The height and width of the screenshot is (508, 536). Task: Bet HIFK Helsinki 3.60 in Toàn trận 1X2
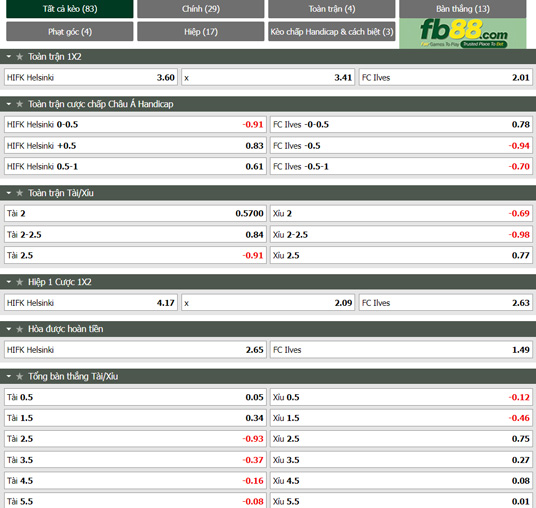coord(91,78)
